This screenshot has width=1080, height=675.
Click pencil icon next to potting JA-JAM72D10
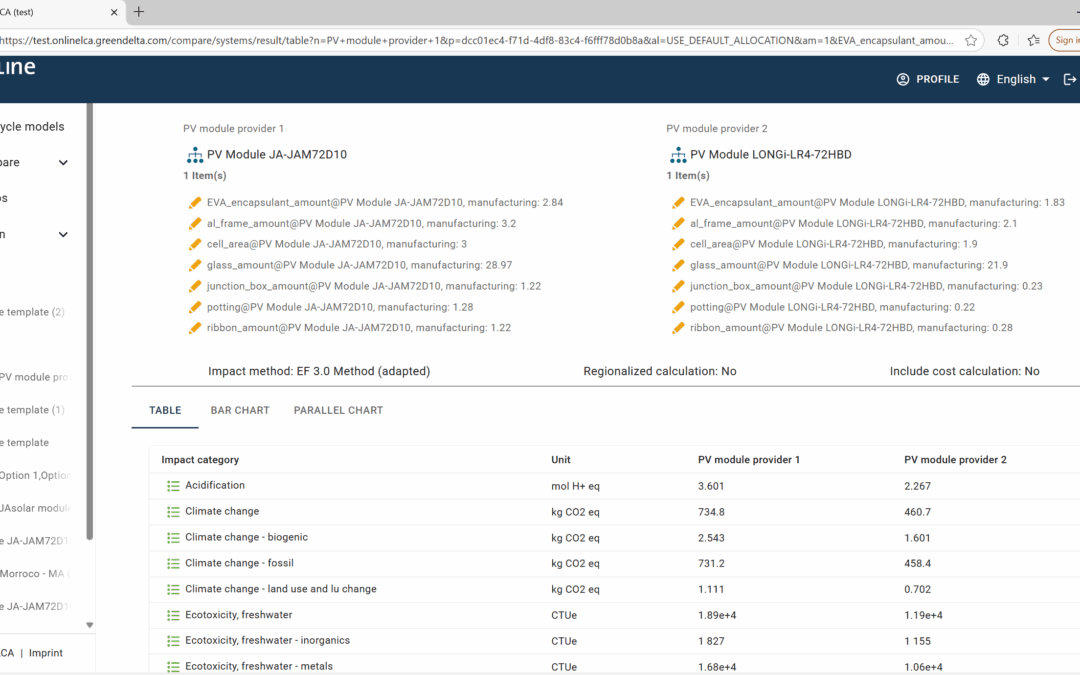pyautogui.click(x=195, y=308)
